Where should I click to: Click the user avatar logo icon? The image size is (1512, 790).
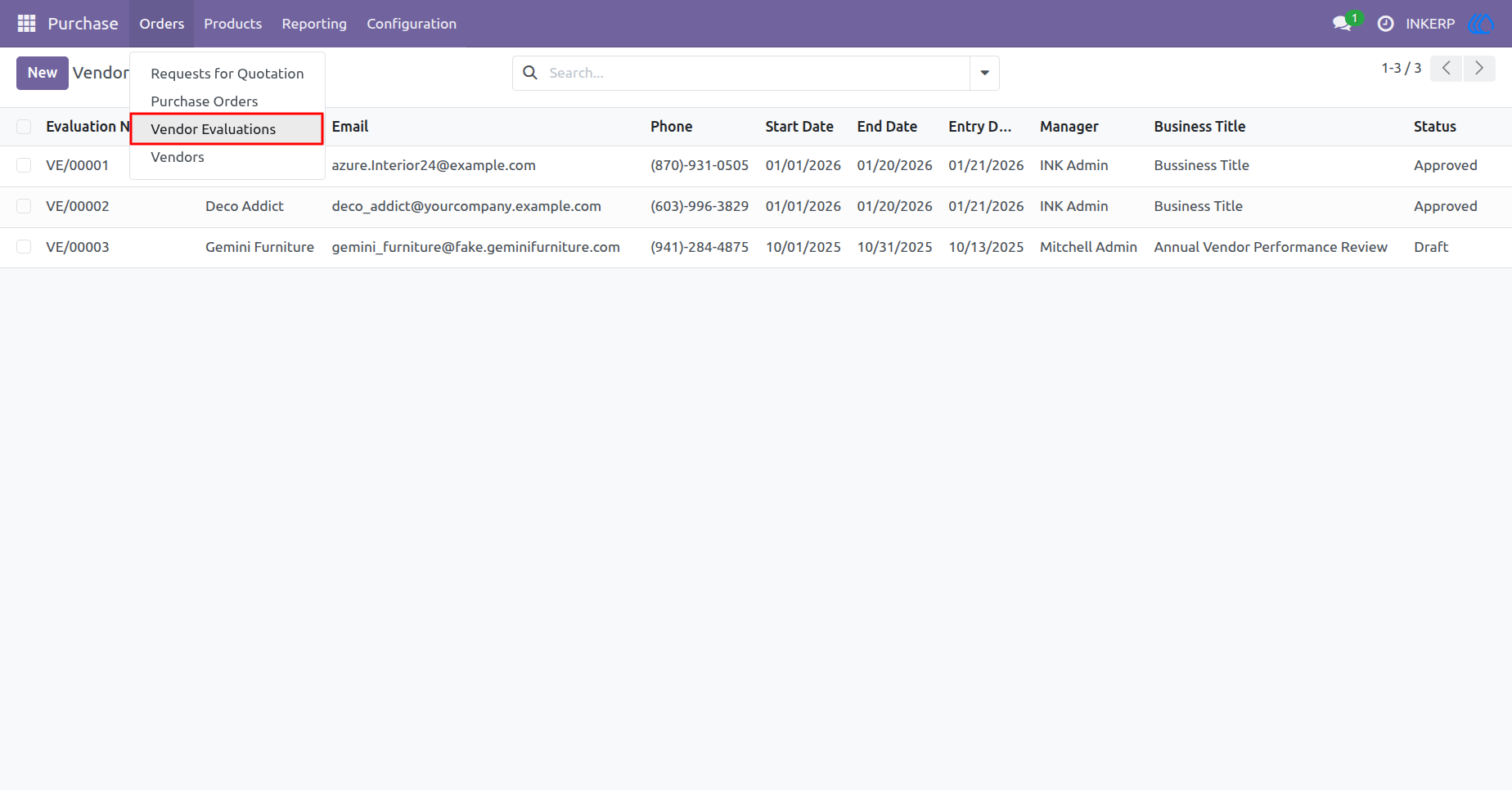point(1481,24)
